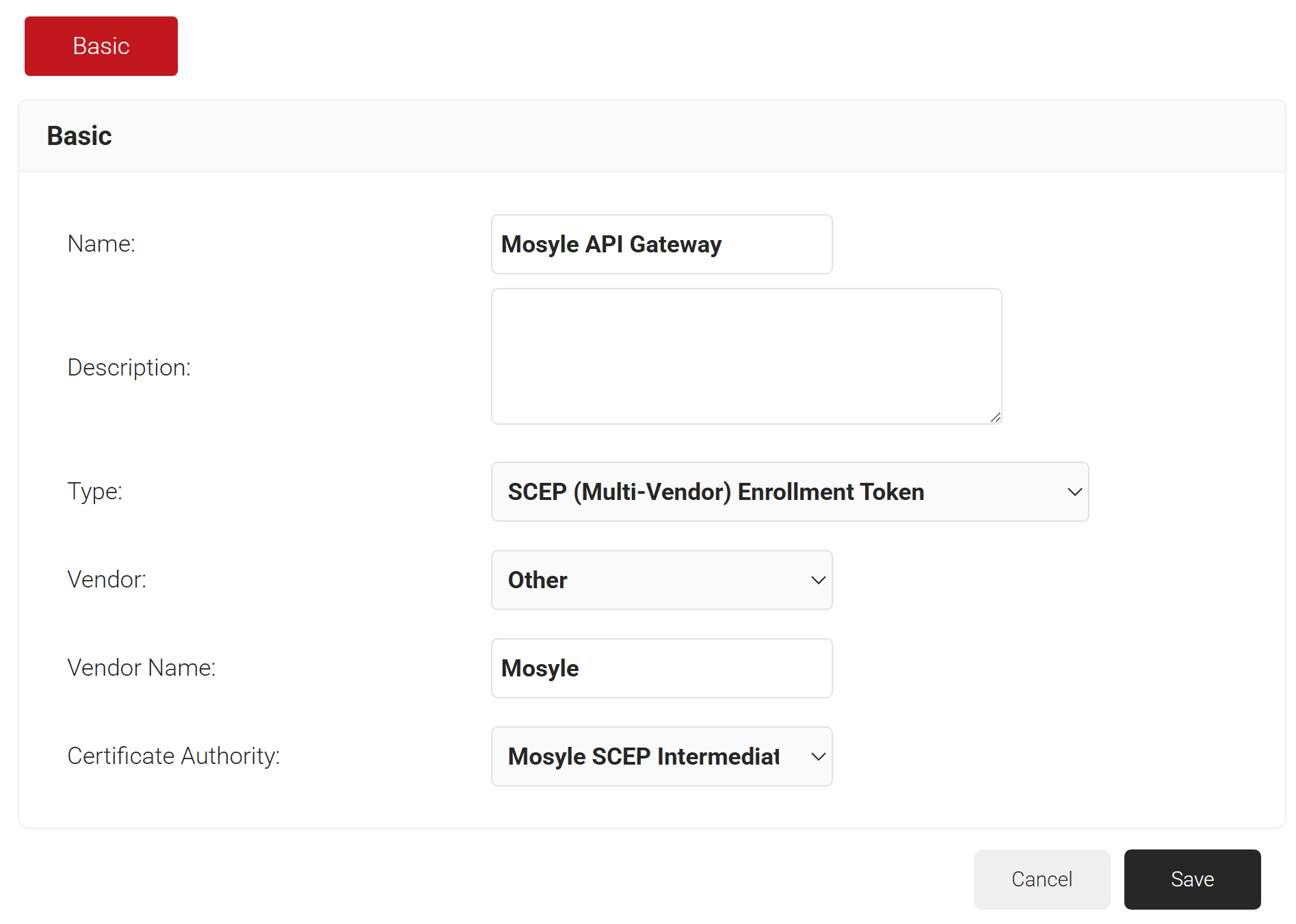Click the Type: label
The width and height of the screenshot is (1296, 924).
coord(95,491)
